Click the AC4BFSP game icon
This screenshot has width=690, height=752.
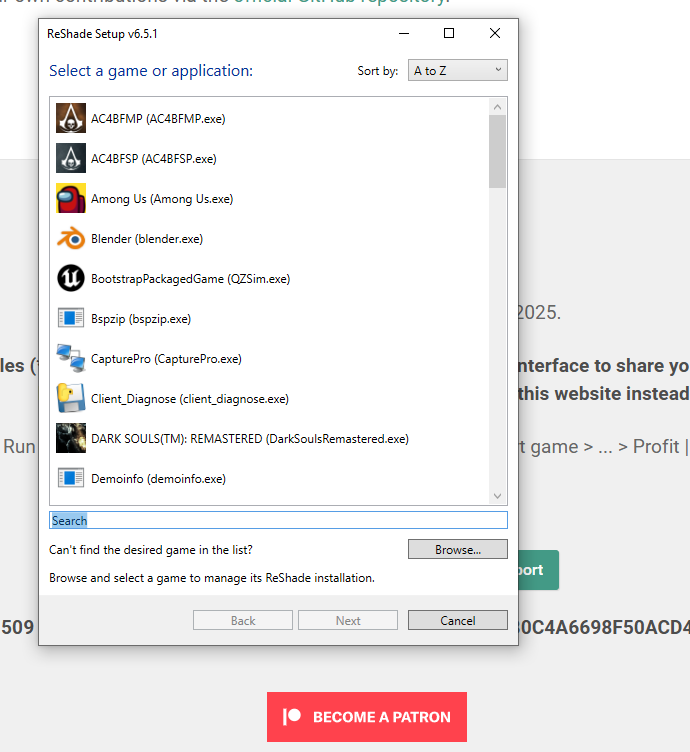tap(71, 158)
